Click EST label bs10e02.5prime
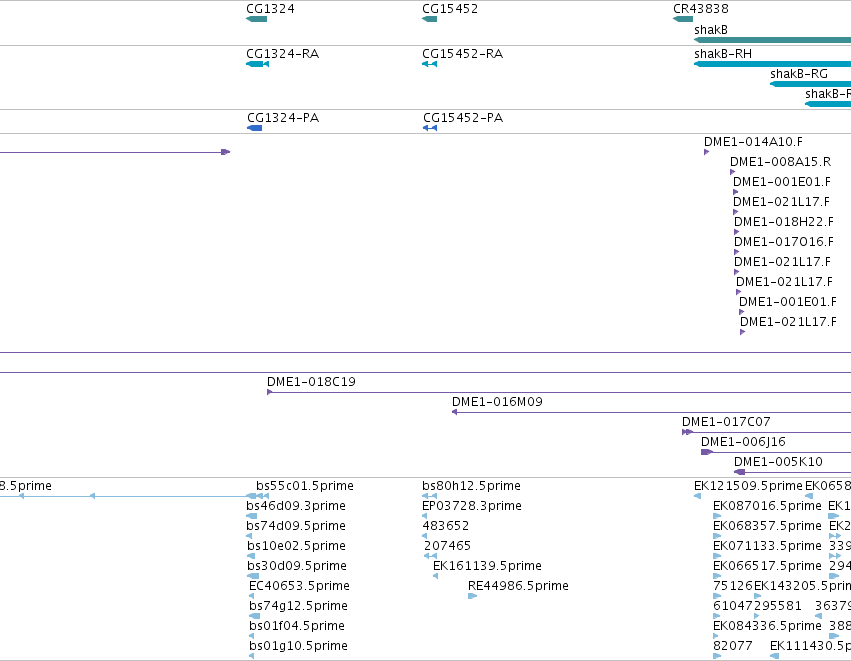Screen dimensions: 851x661 click(x=296, y=546)
